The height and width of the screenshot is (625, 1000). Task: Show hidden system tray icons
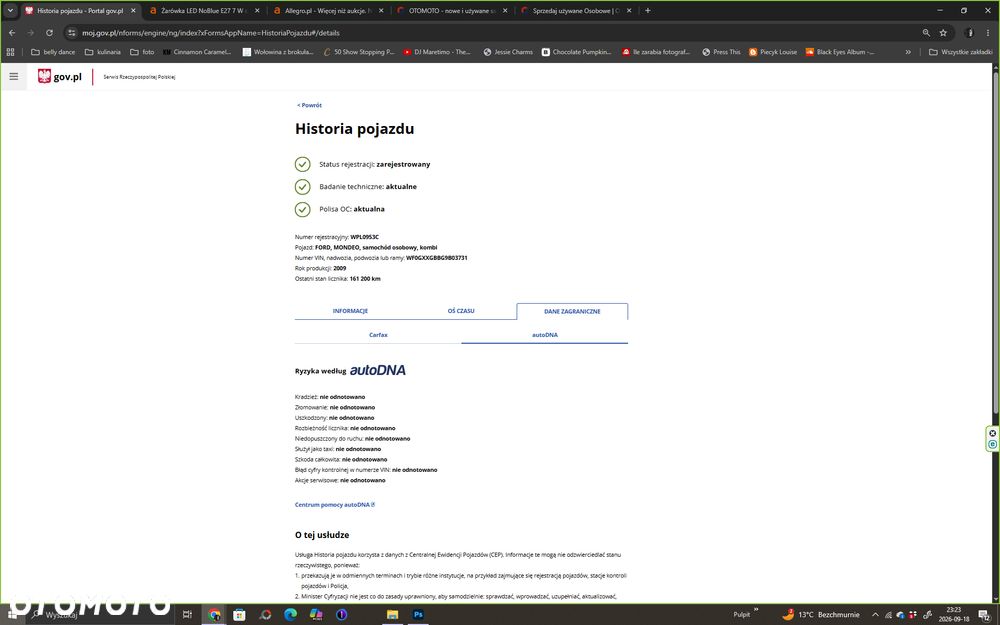click(875, 615)
